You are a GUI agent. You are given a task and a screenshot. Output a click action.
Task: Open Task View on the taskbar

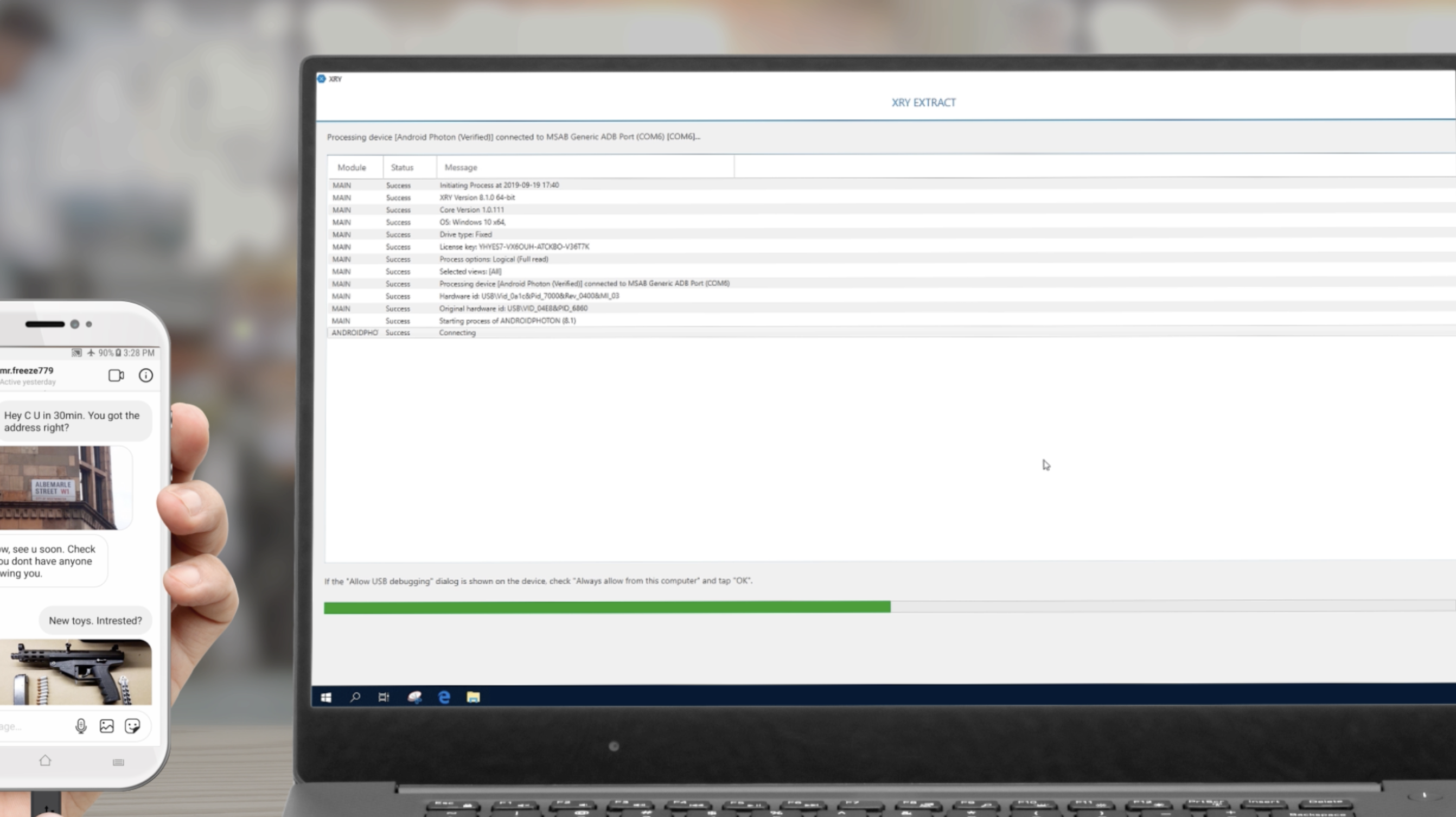click(384, 697)
